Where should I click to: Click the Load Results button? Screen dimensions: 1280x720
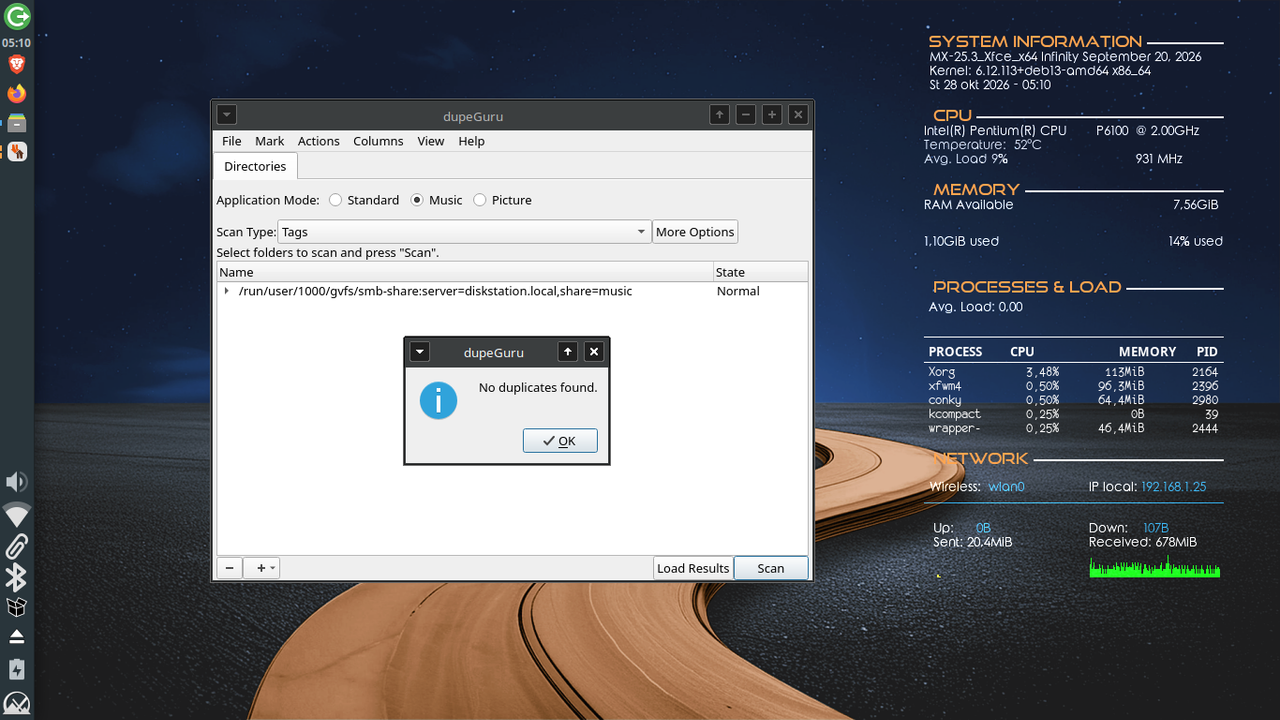pyautogui.click(x=693, y=568)
